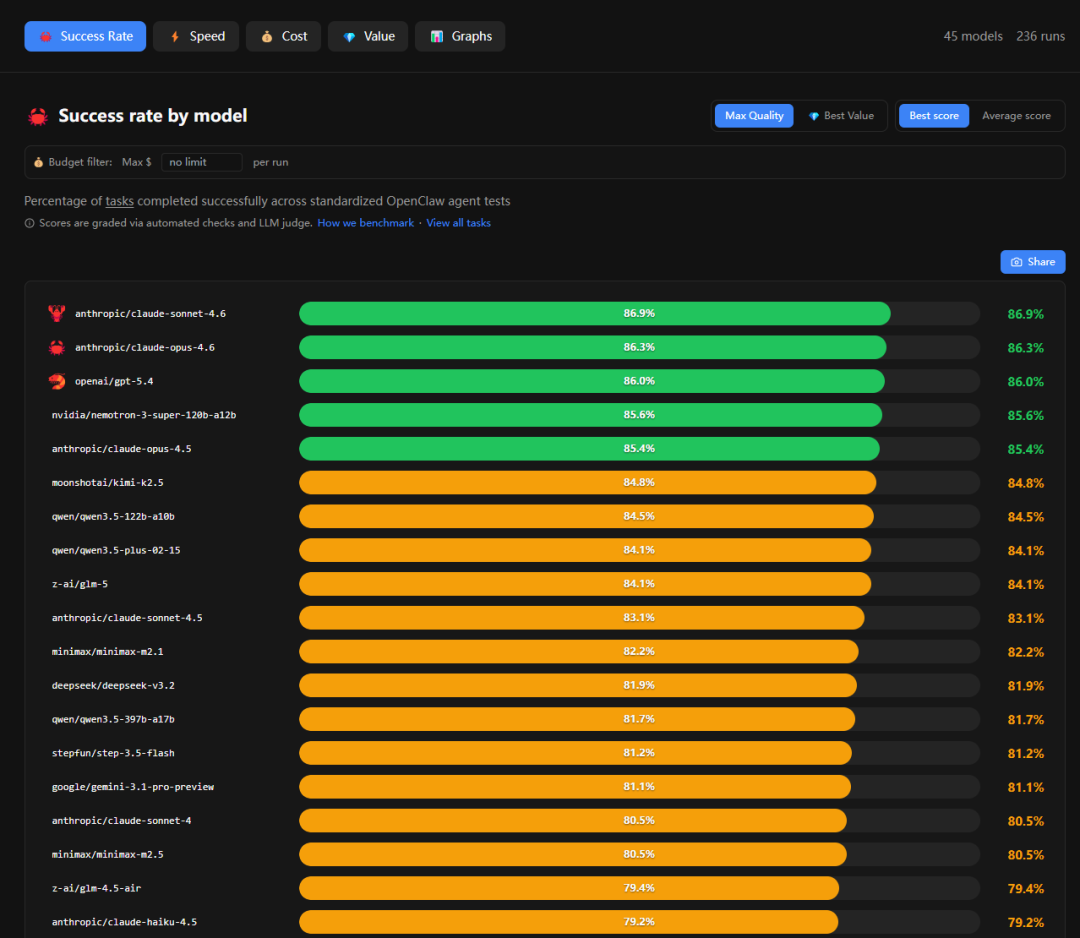Open the View all tasks link
This screenshot has width=1080, height=938.
(x=458, y=223)
